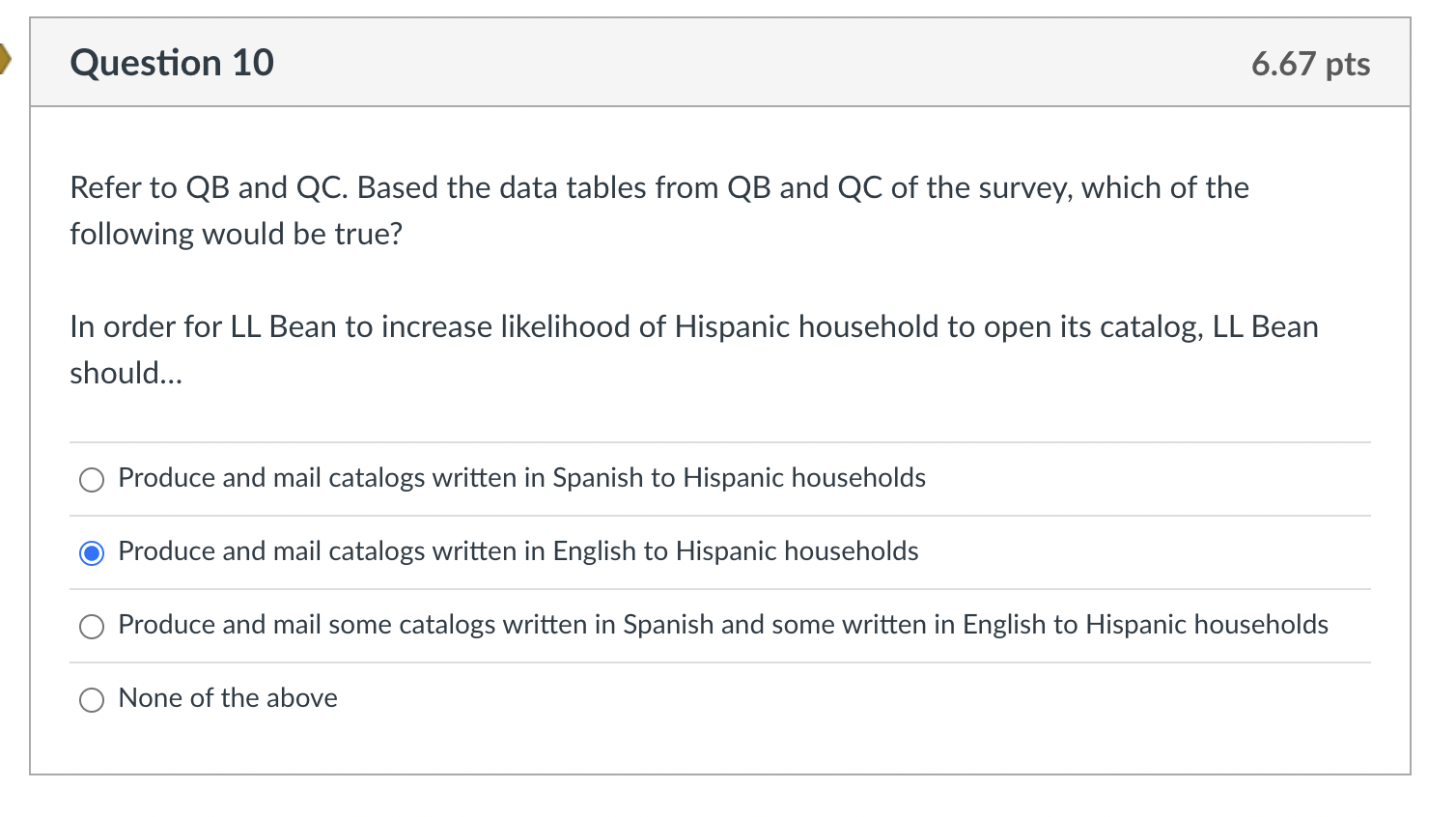Viewport: 1456px width, 817px height.
Task: Click the 'Question 10' heading
Action: [172, 62]
